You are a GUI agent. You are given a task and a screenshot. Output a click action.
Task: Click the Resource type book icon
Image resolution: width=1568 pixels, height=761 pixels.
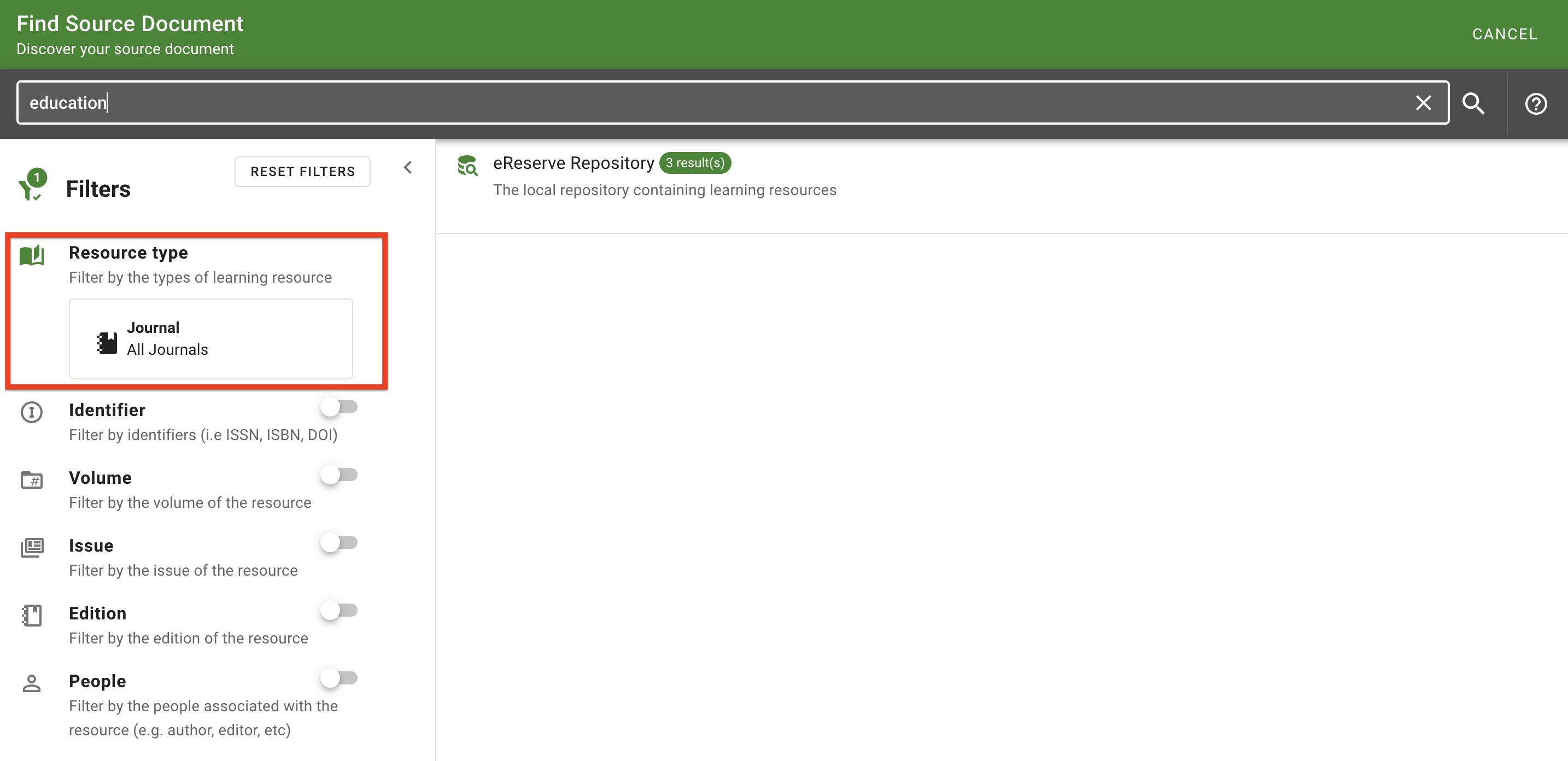pyautogui.click(x=32, y=255)
